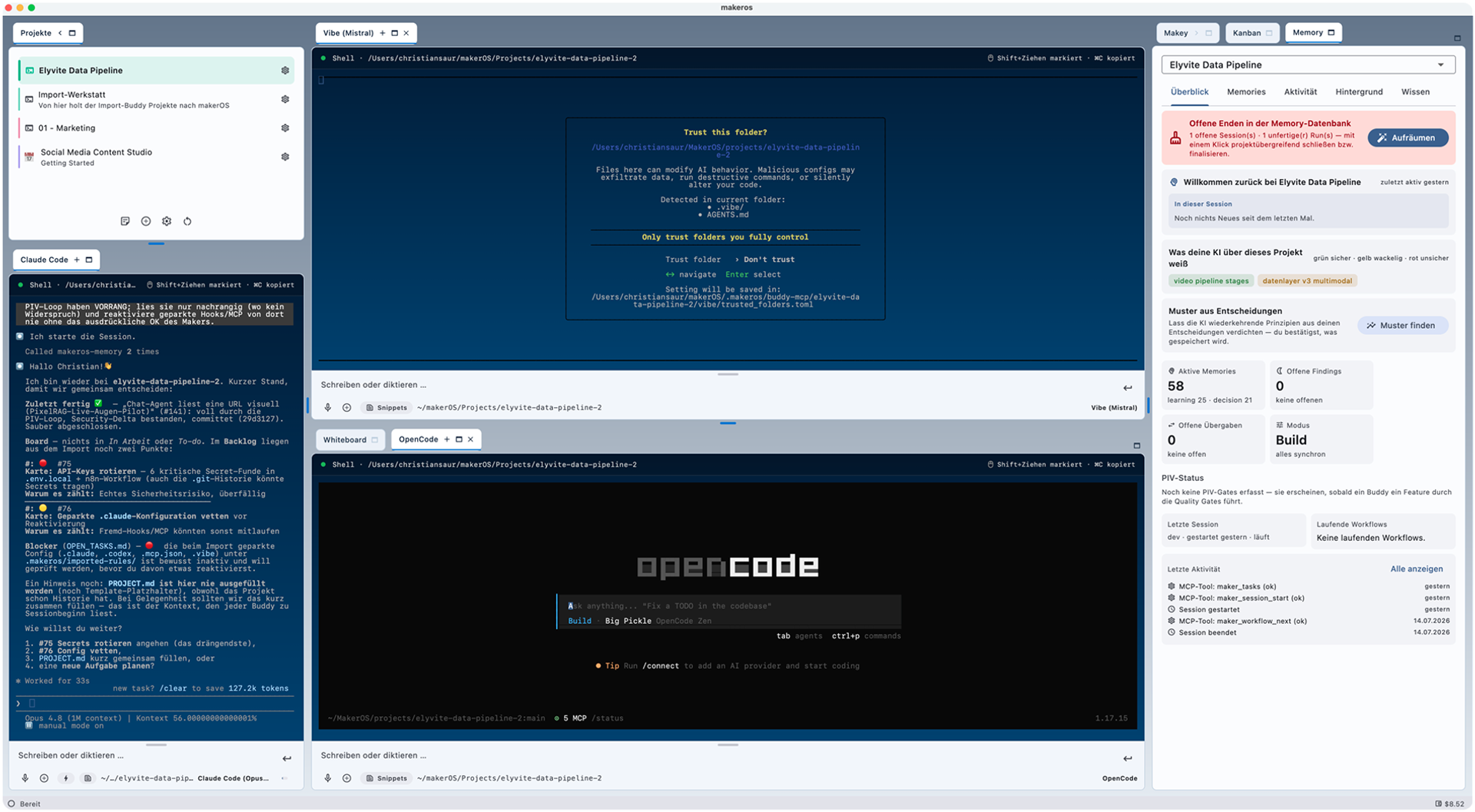
Task: Click the Aufräumen button
Action: [1407, 138]
